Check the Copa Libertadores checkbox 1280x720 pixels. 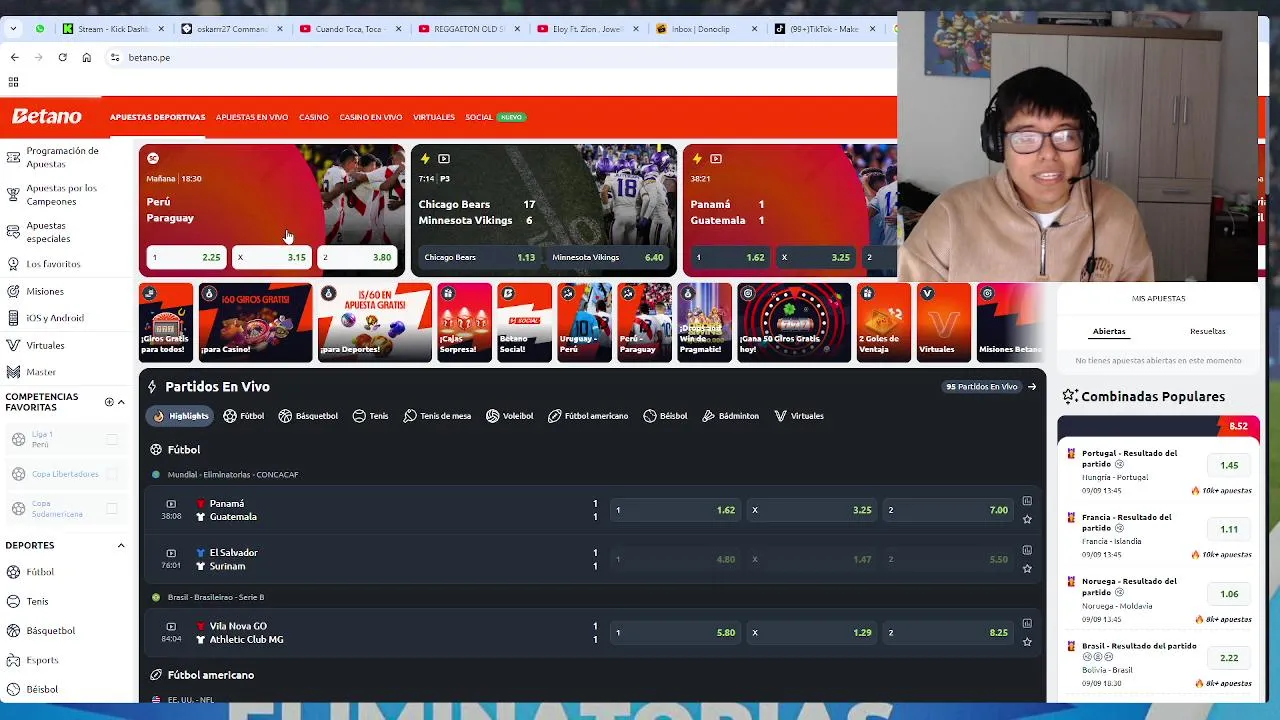112,474
